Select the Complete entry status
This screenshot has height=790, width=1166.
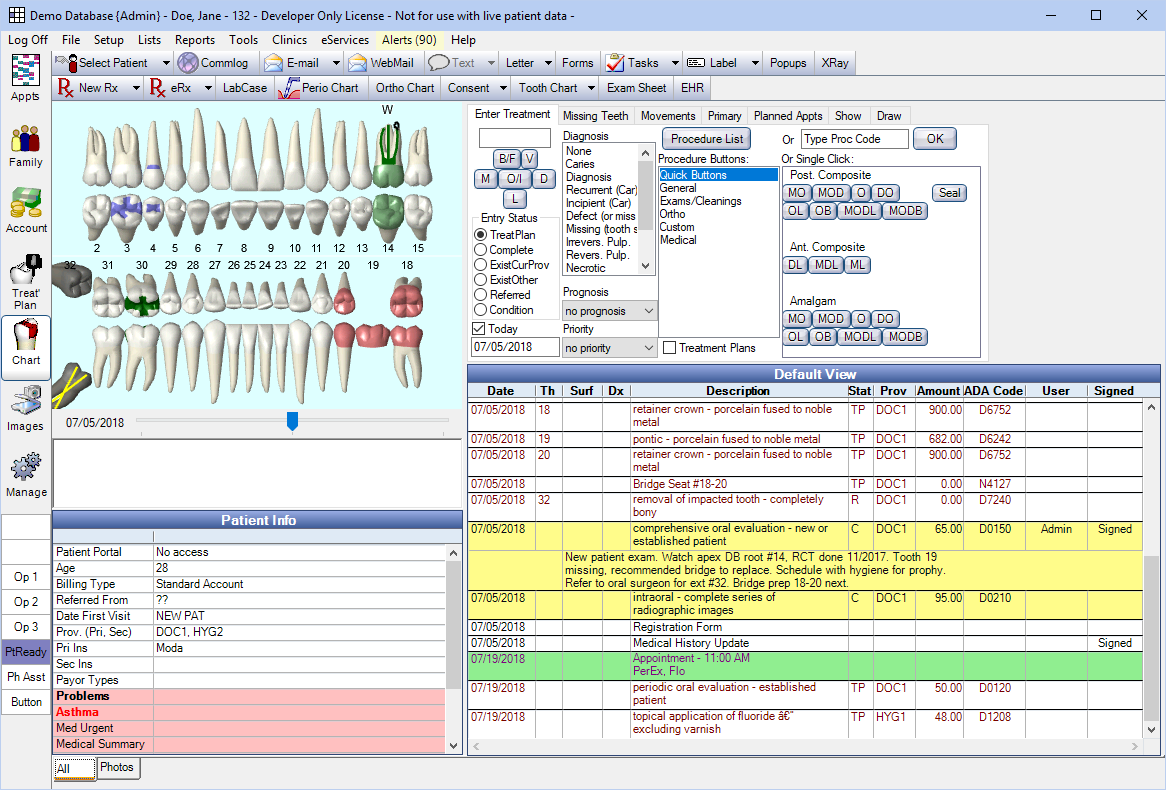tap(481, 250)
